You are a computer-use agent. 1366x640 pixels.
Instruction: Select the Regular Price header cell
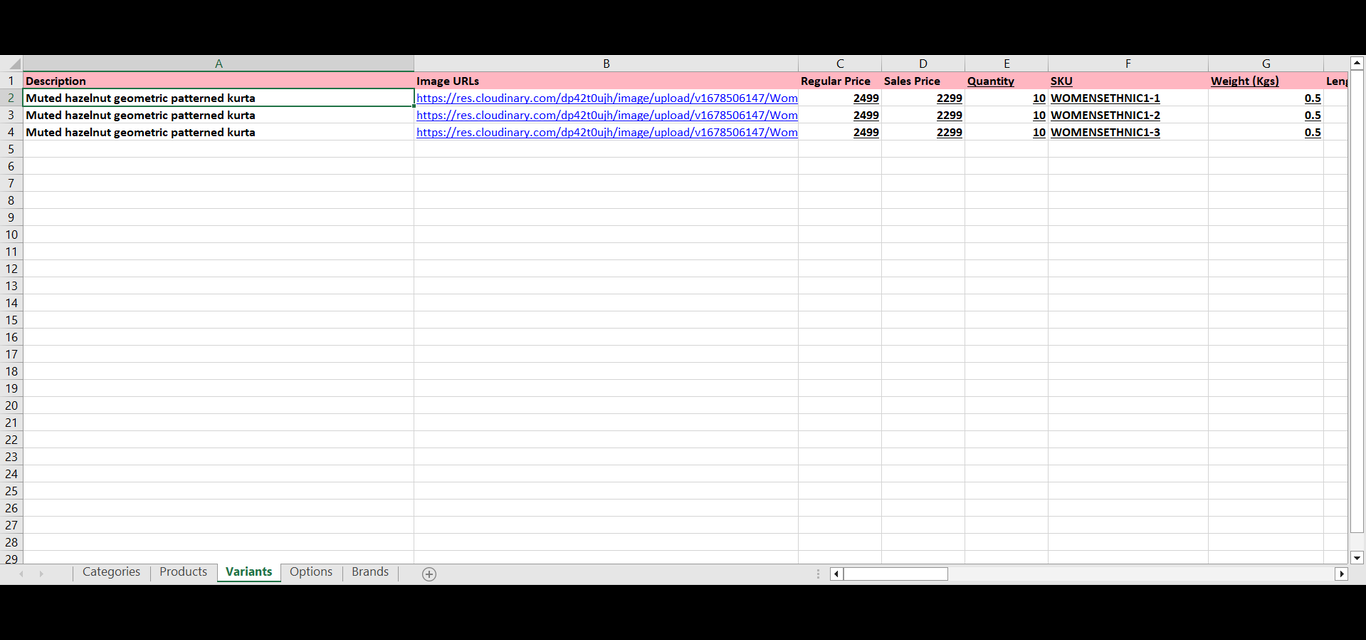tap(836, 81)
